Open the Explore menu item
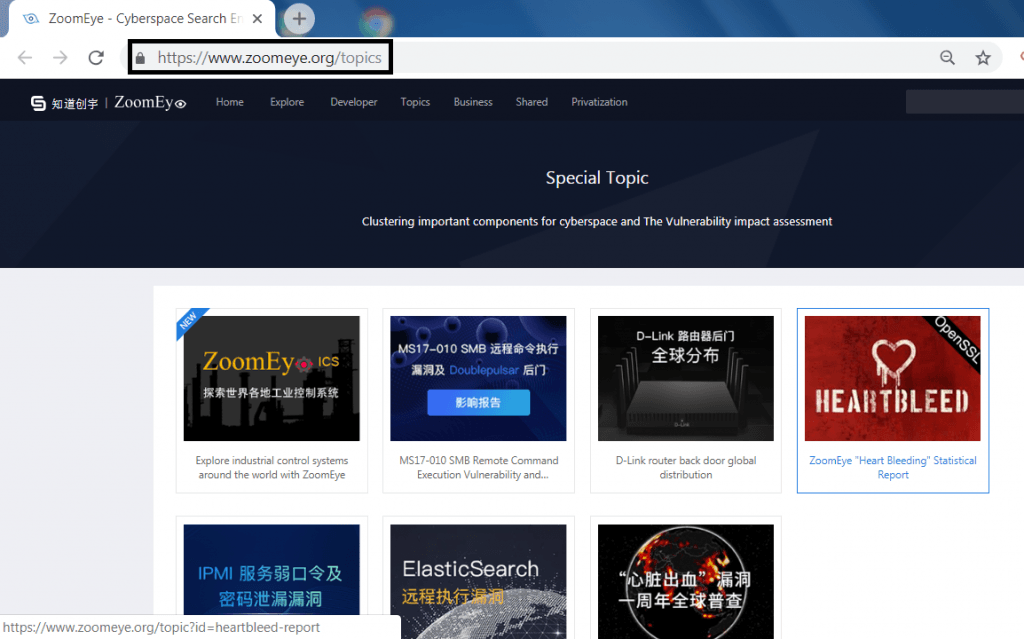Viewport: 1024px width, 639px height. coord(287,102)
